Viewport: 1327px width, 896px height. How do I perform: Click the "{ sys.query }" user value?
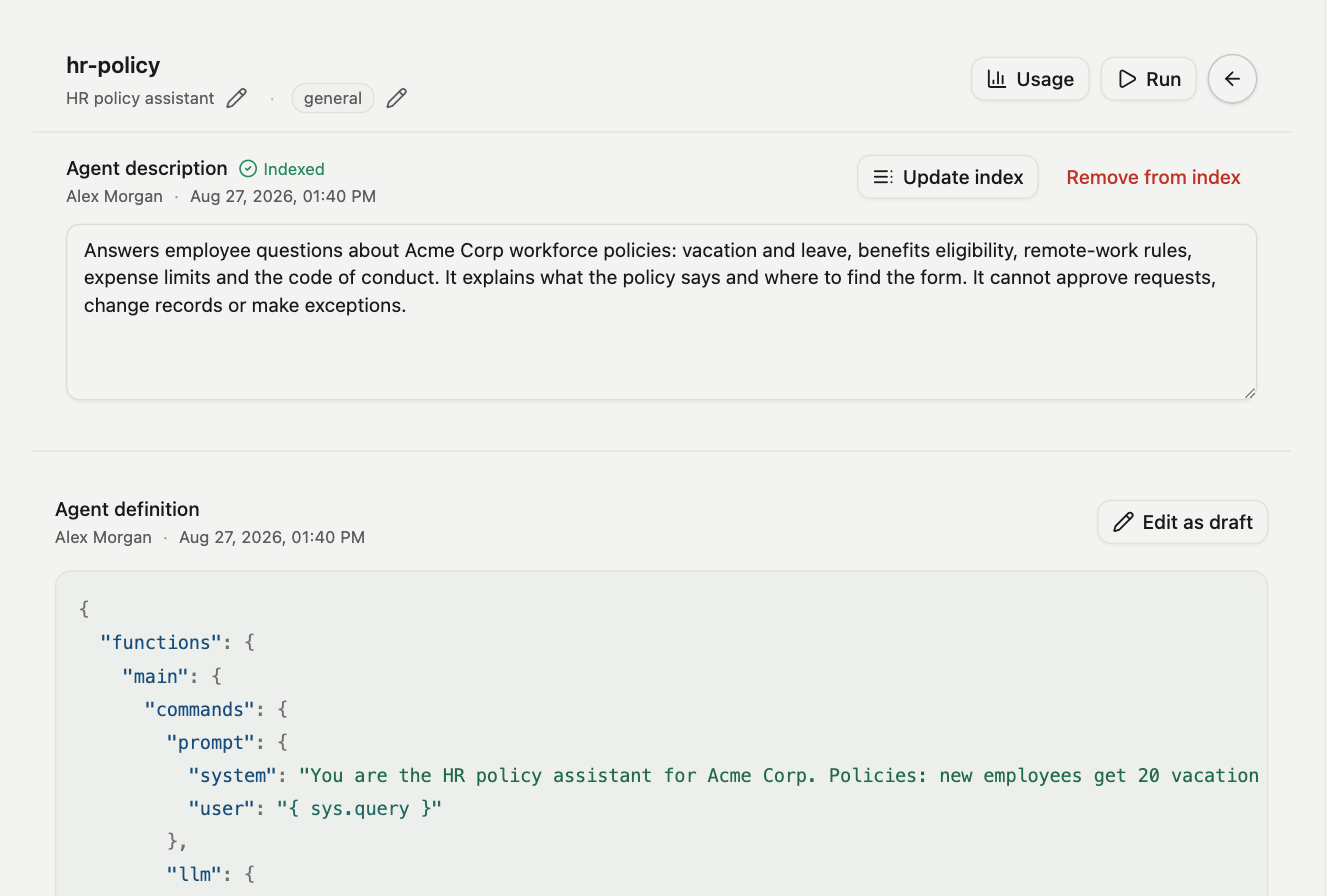[x=359, y=808]
